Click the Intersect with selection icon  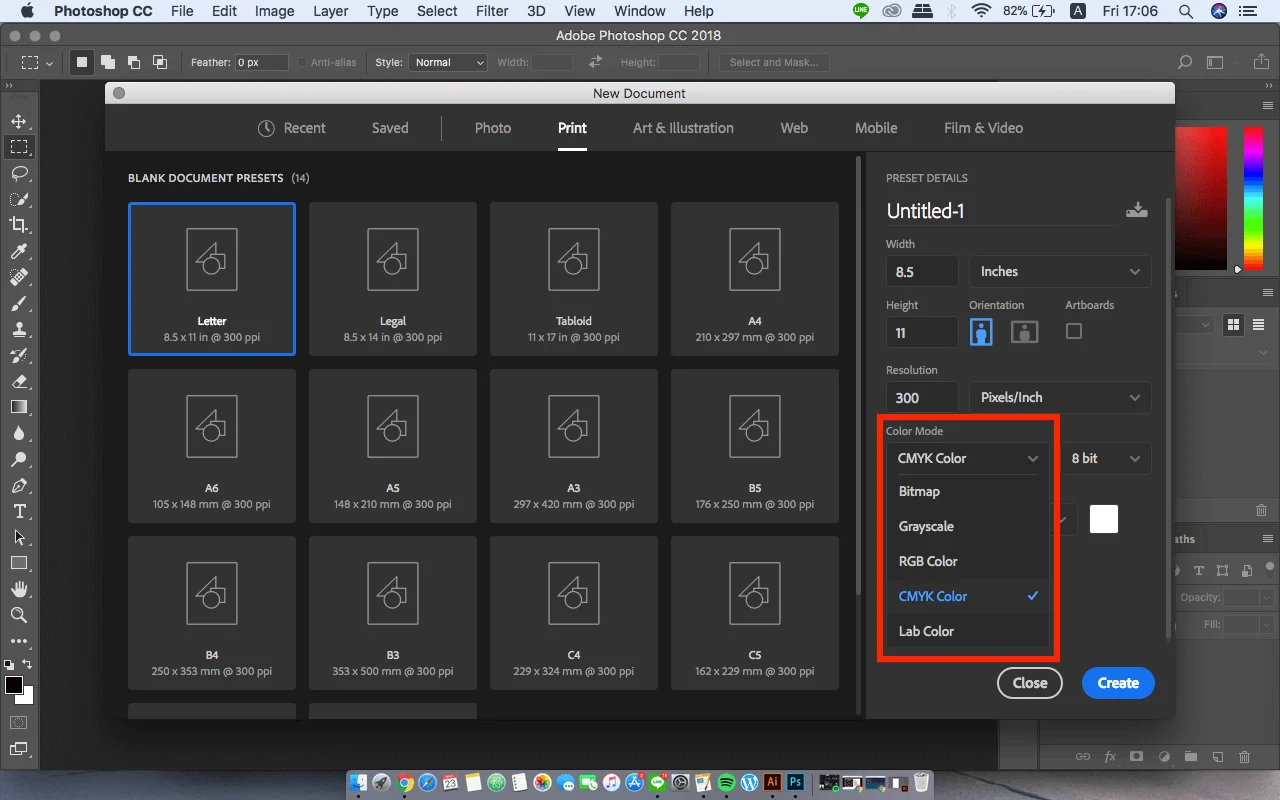coord(160,62)
